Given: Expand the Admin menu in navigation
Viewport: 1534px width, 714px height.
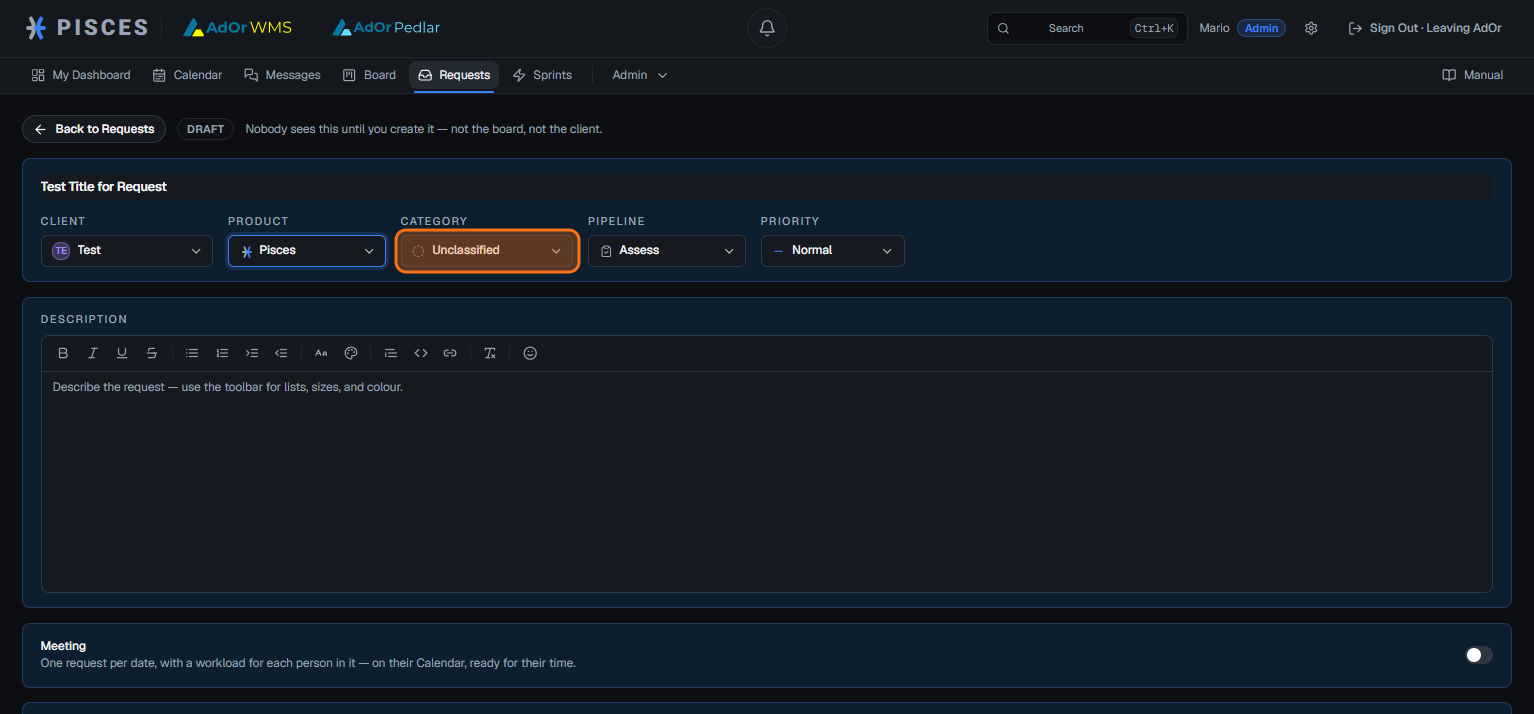Looking at the screenshot, I should (640, 75).
